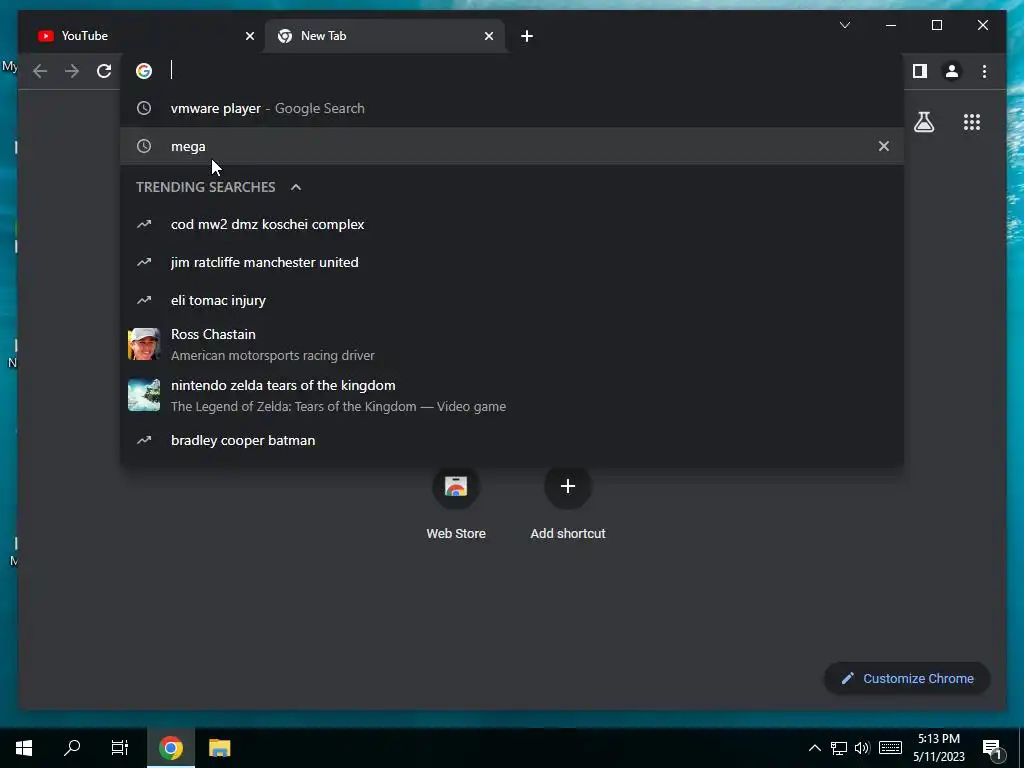The width and height of the screenshot is (1024, 768).
Task: Choose vmware player history suggestion
Action: (x=512, y=108)
